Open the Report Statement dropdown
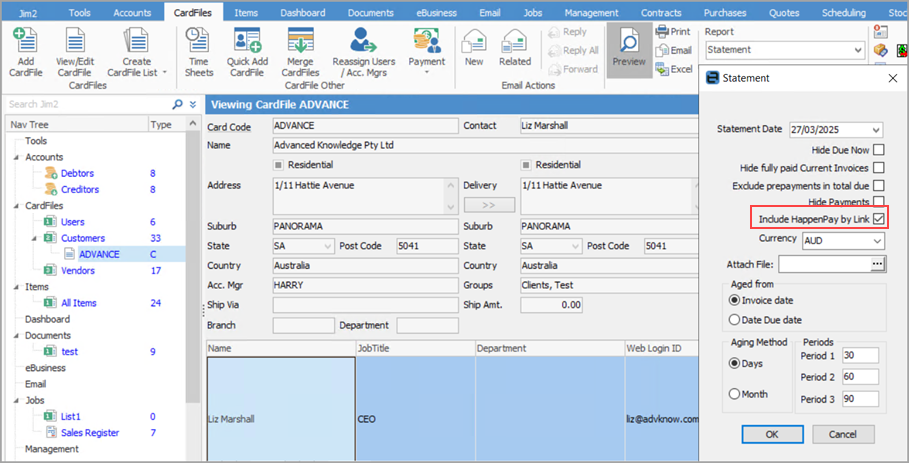 (859, 50)
